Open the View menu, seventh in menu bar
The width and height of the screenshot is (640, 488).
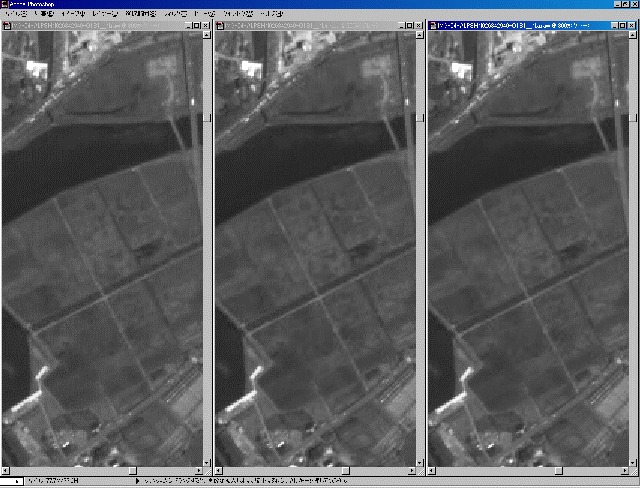click(204, 14)
